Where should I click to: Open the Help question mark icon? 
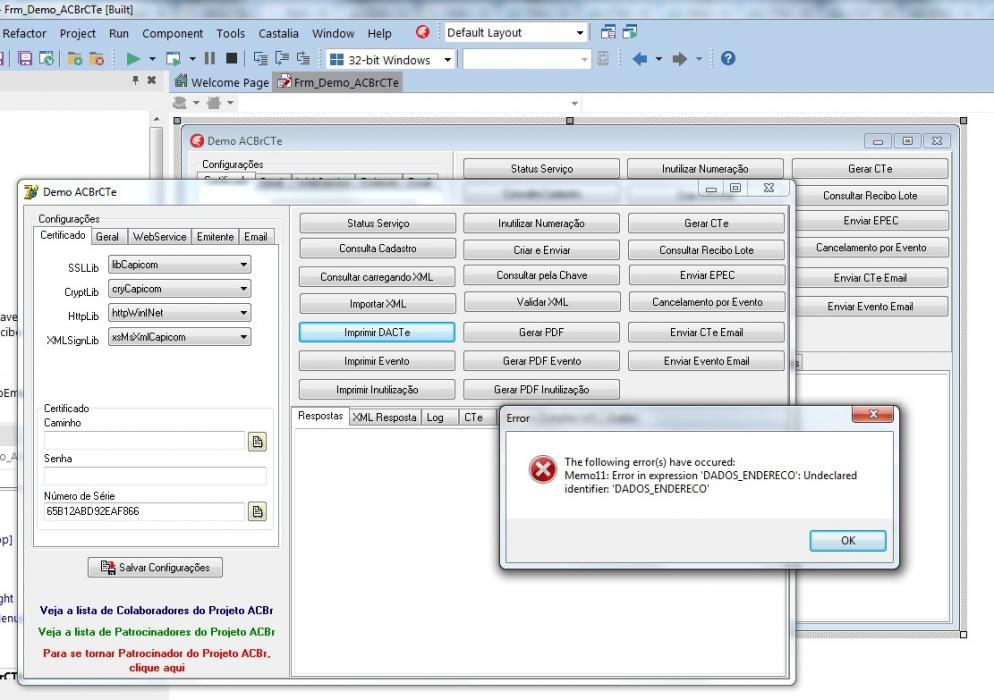pos(728,58)
